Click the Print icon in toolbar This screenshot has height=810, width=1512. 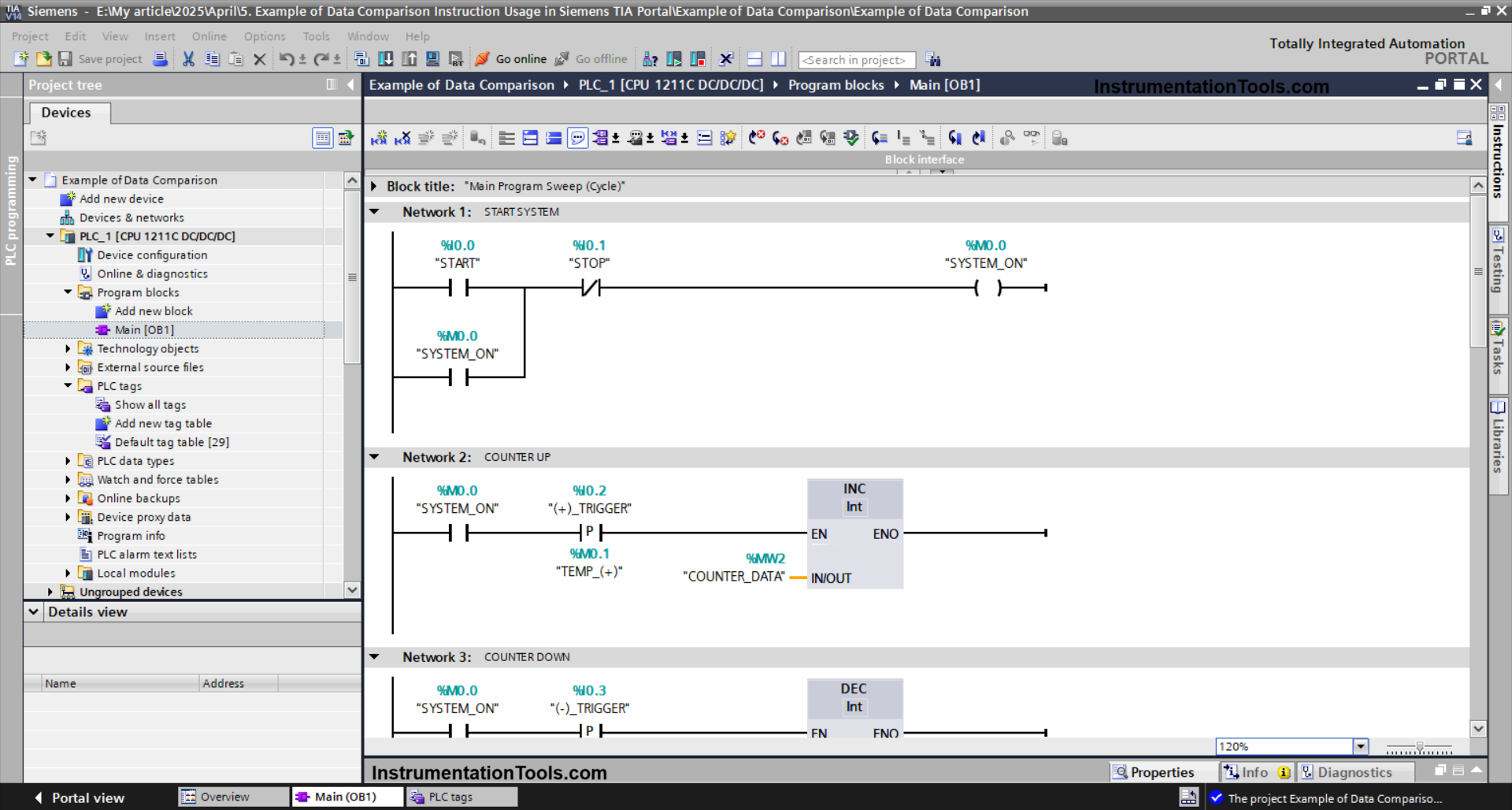click(160, 59)
